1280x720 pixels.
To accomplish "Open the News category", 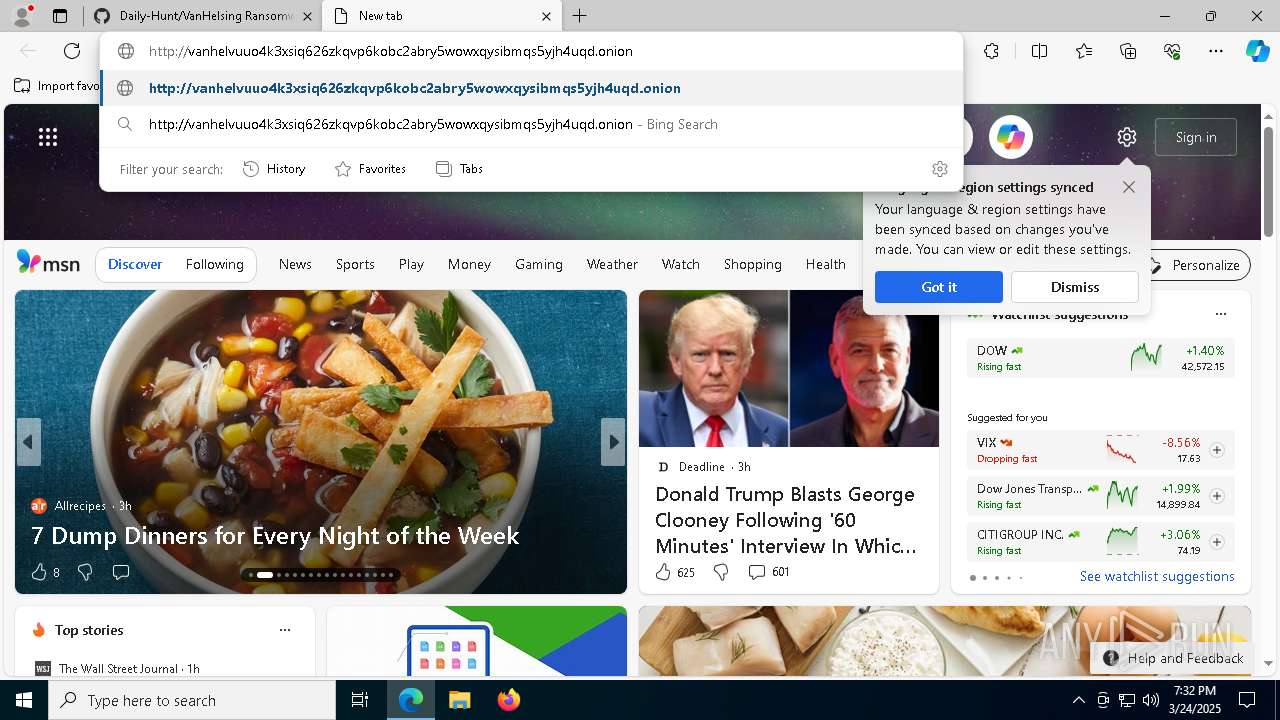I will point(295,264).
